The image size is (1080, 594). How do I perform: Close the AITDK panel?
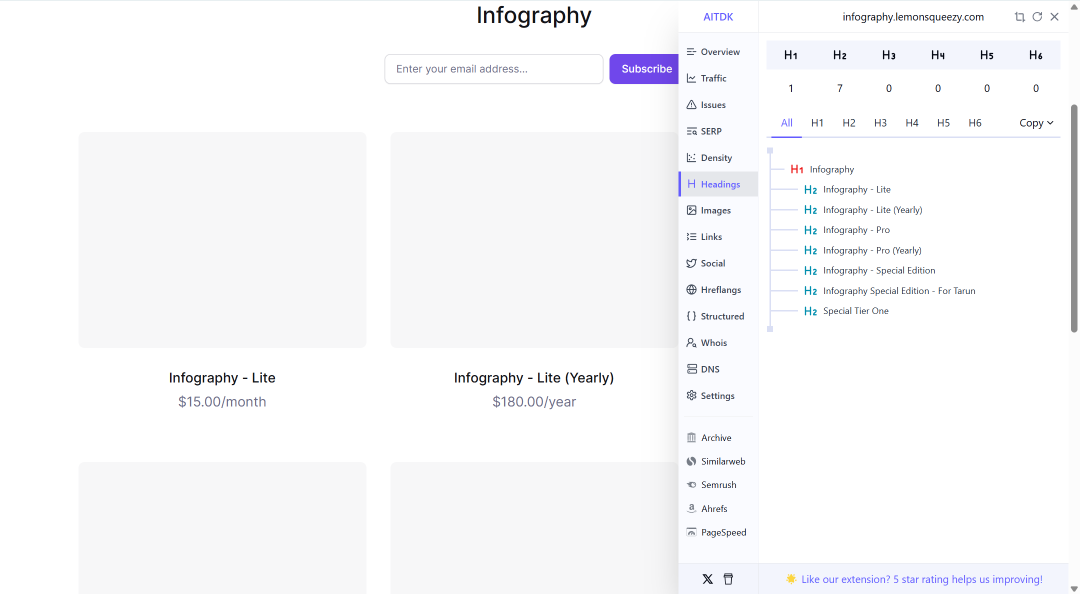pos(1055,17)
